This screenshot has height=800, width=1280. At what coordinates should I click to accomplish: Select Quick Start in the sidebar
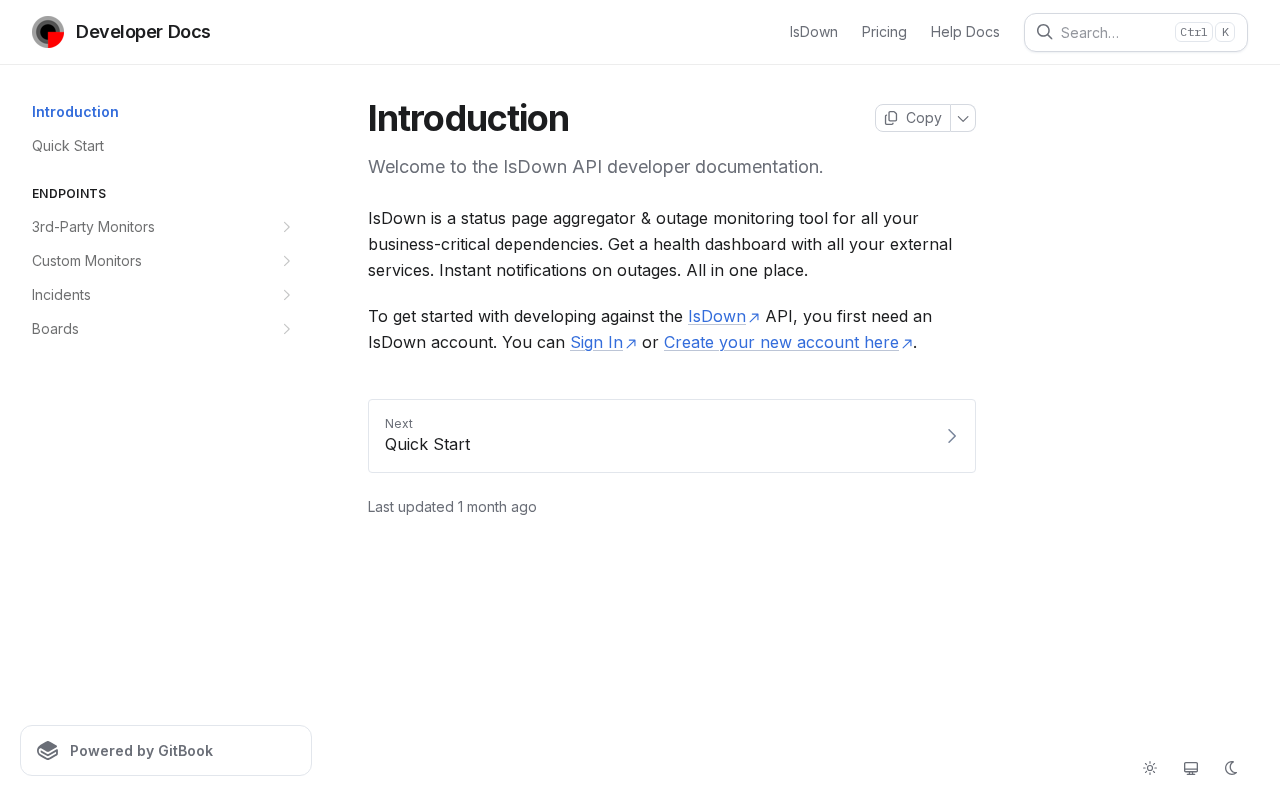click(x=68, y=146)
